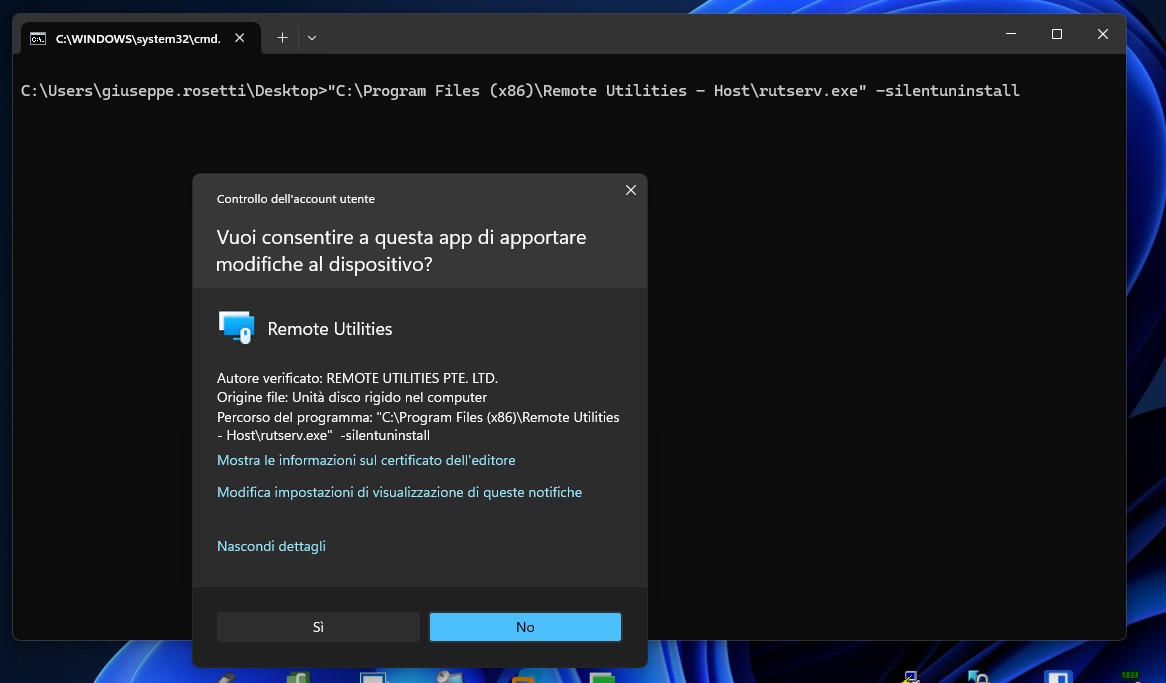
Task: Open the white window app on the taskbar
Action: 372,677
